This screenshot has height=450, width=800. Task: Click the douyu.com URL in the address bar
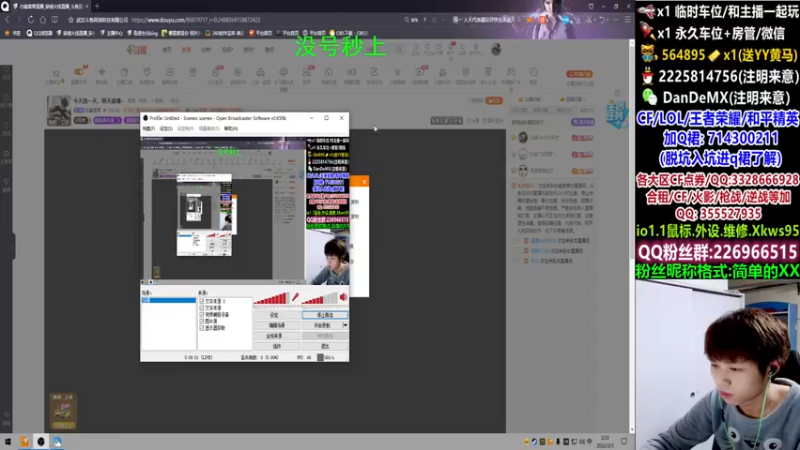point(196,20)
